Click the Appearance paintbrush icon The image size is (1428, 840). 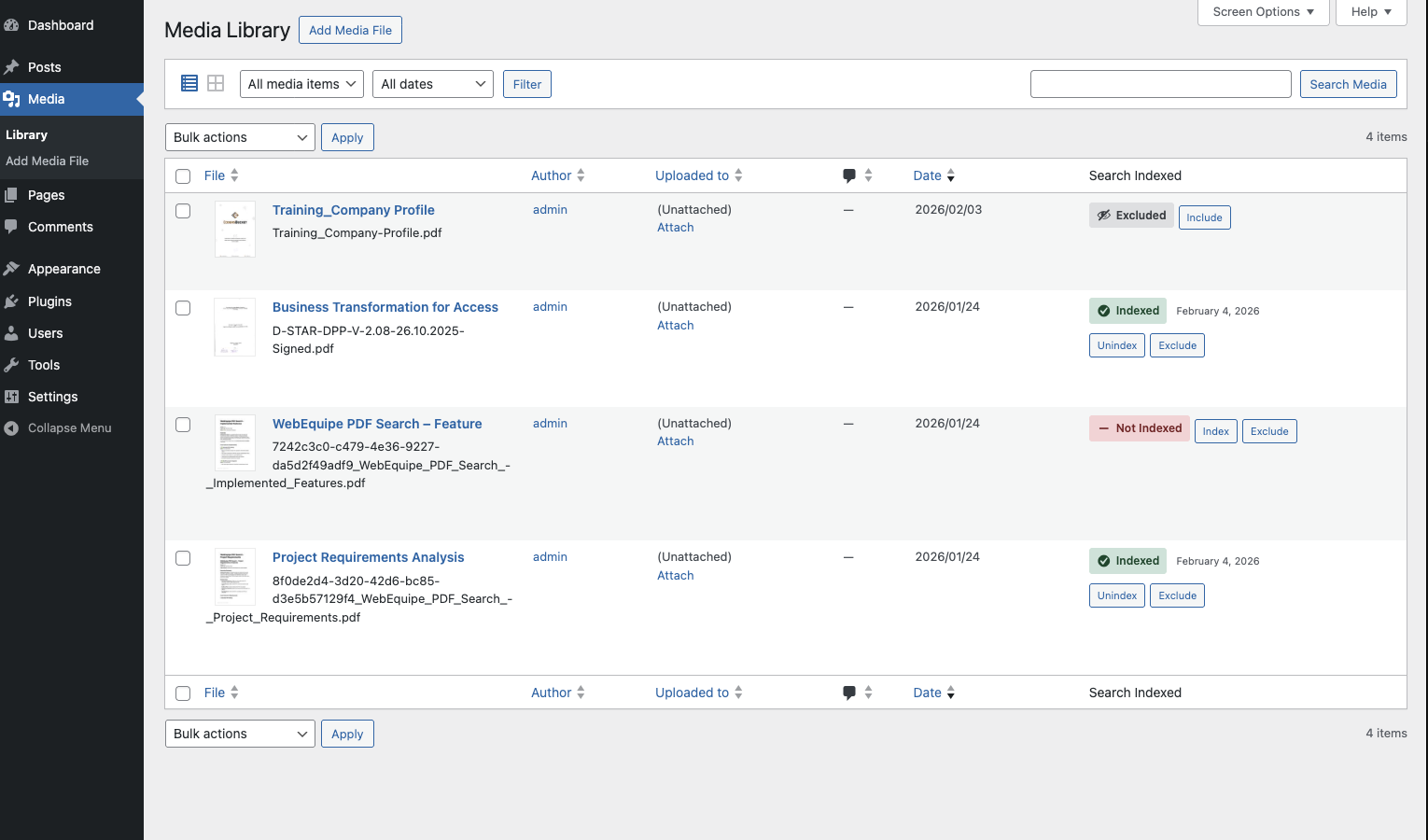coord(14,269)
